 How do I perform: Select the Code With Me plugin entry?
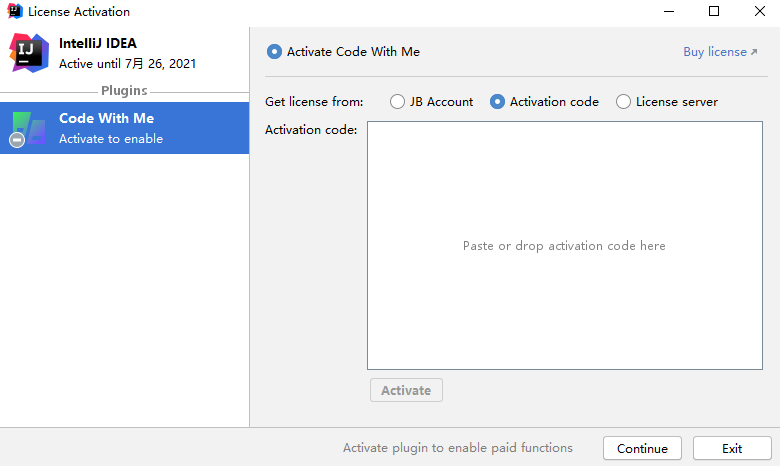point(124,128)
